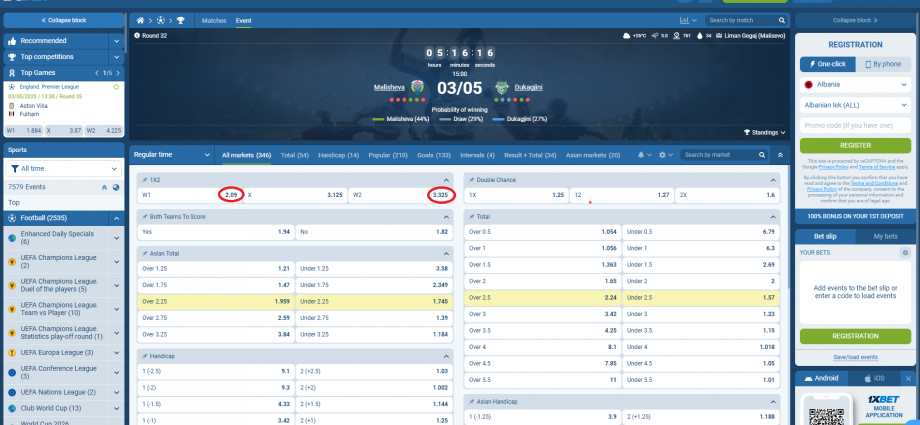Open the All time filter dropdown

pos(65,168)
